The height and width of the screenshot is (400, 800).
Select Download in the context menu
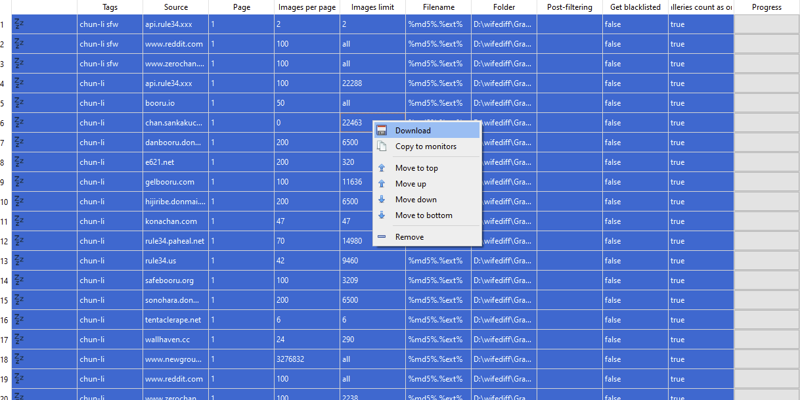[x=427, y=131]
